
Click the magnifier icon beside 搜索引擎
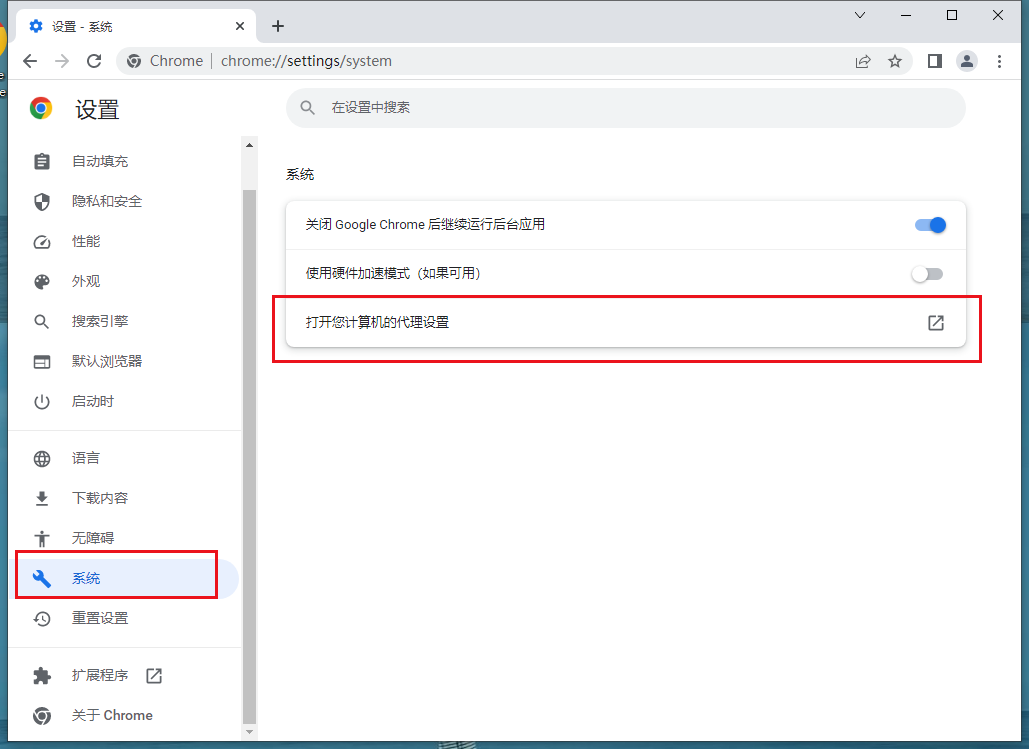(42, 322)
